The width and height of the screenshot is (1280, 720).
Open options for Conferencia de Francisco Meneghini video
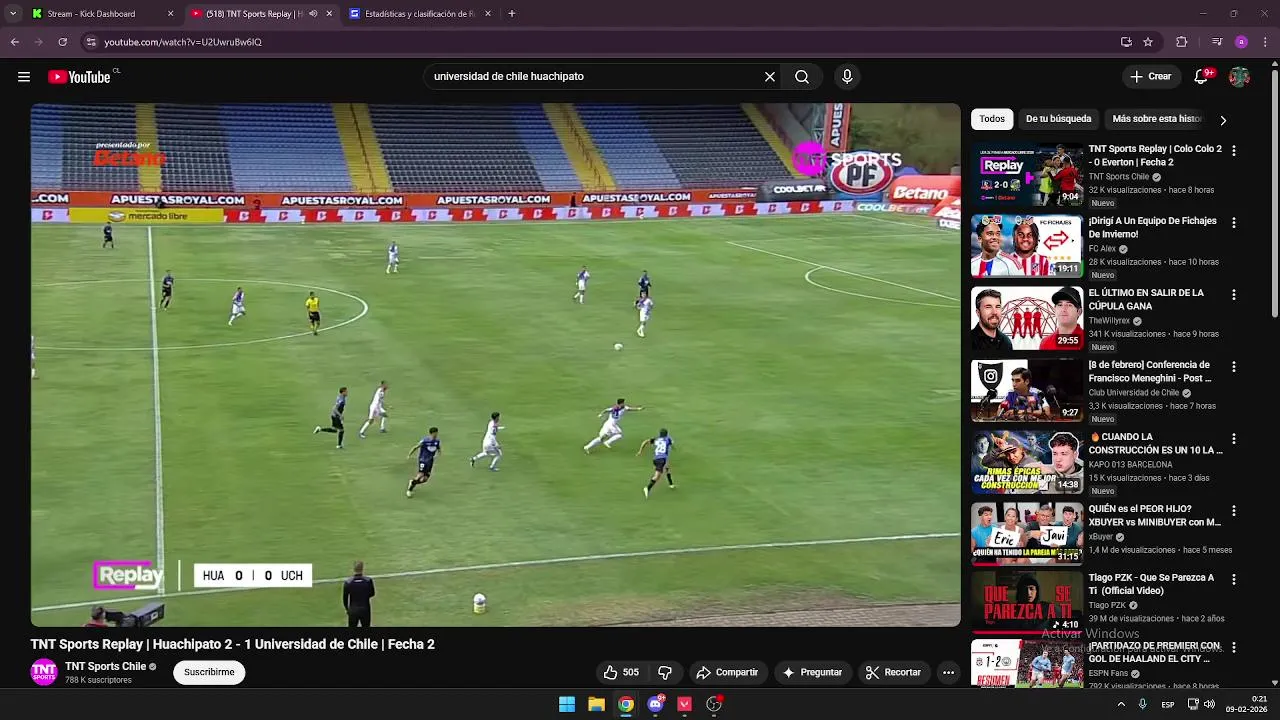[x=1233, y=366]
